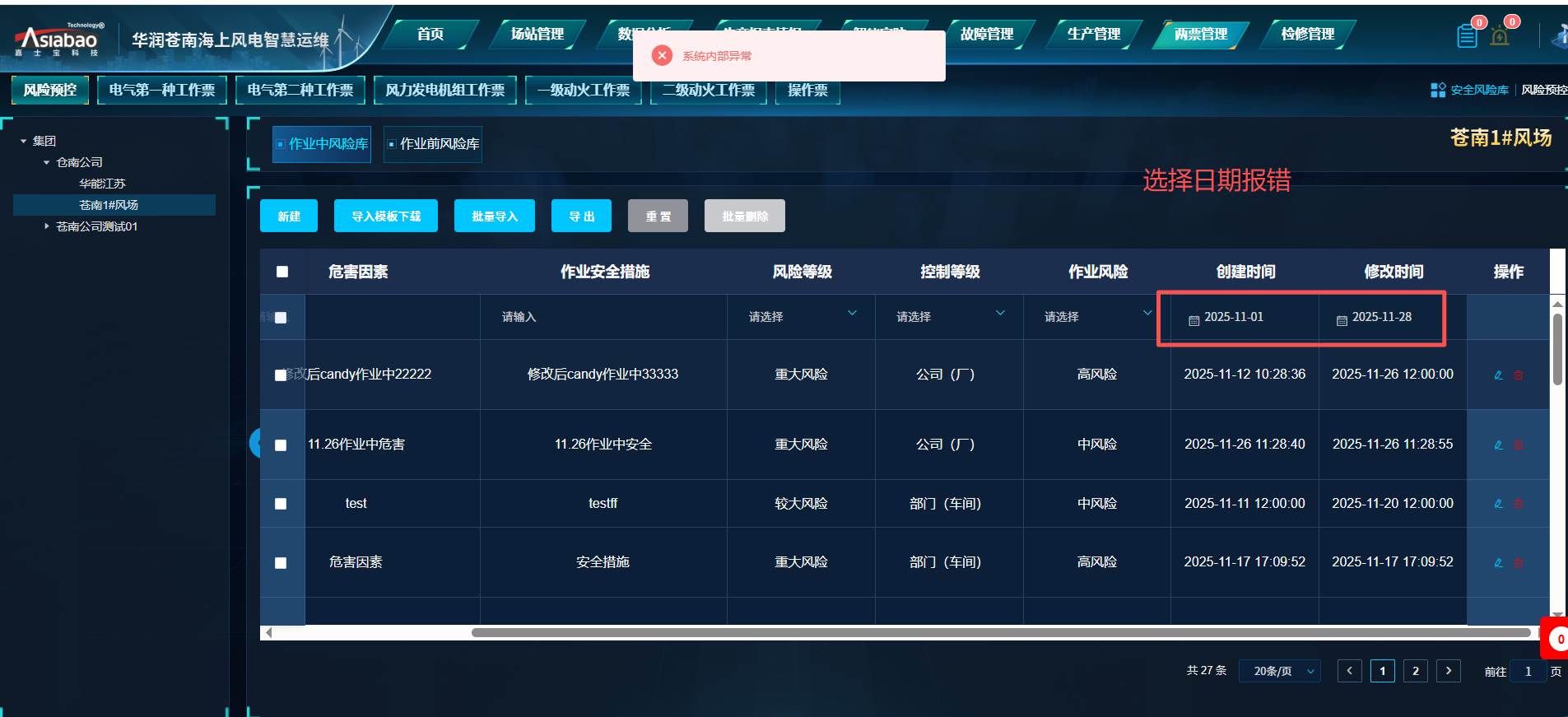The height and width of the screenshot is (717, 1568).
Task: Tick the select-all checkbox in table header
Action: click(282, 272)
